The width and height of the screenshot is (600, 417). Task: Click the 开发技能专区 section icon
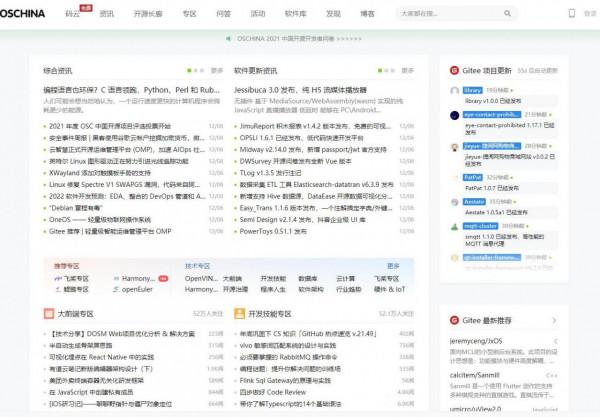pos(240,314)
